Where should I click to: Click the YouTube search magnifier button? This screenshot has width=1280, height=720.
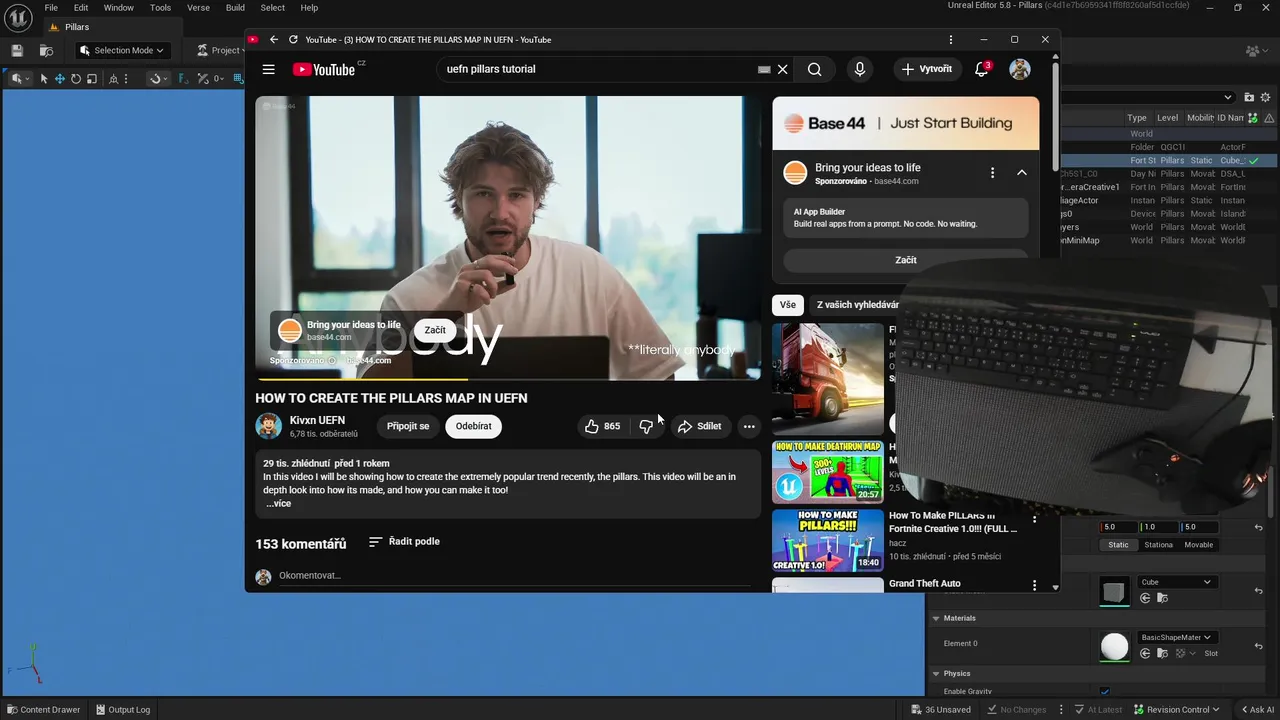pyautogui.click(x=815, y=69)
